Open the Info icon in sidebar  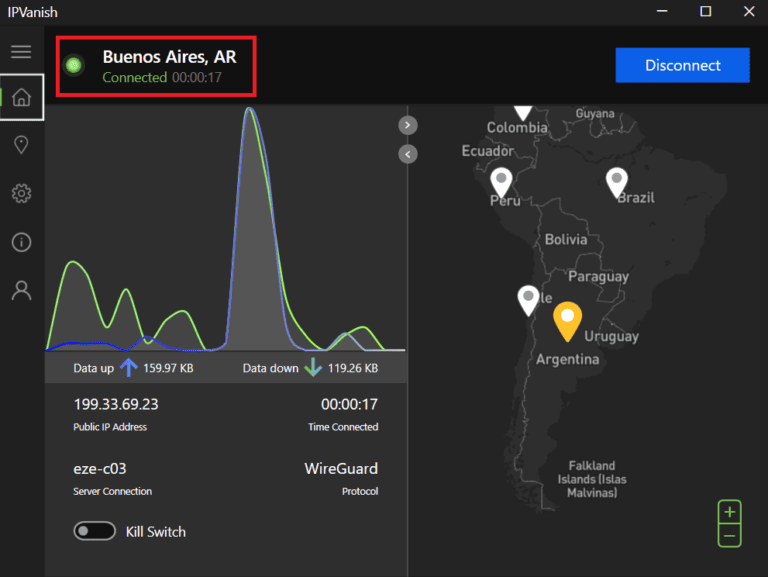(x=21, y=242)
